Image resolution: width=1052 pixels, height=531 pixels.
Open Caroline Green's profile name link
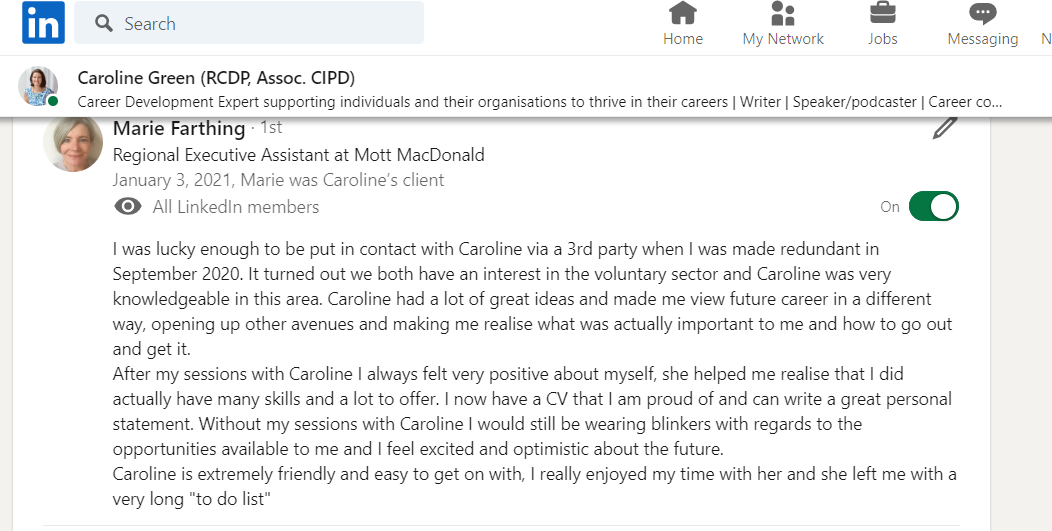coord(217,78)
